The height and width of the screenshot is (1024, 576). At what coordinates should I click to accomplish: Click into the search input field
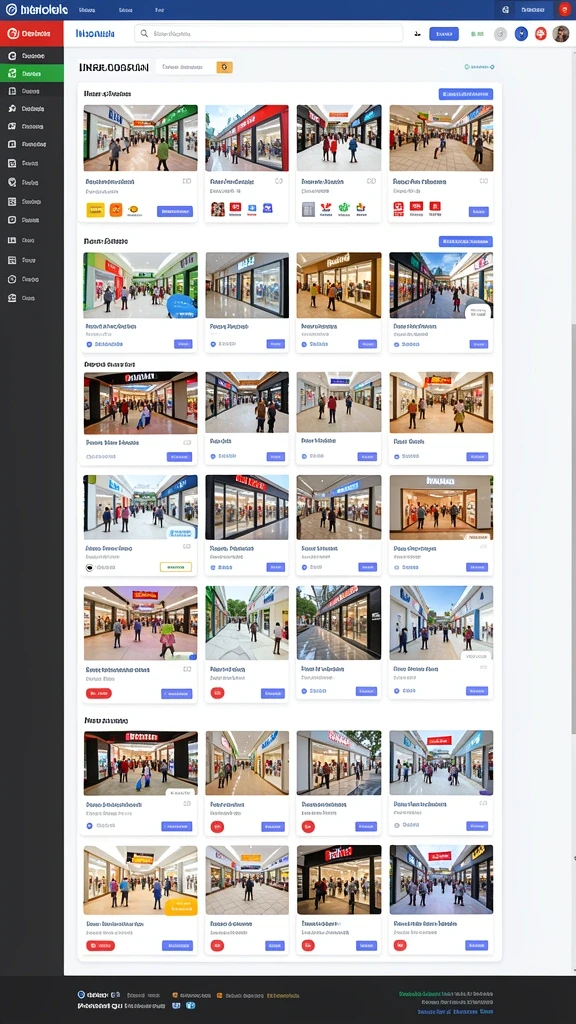coord(268,33)
